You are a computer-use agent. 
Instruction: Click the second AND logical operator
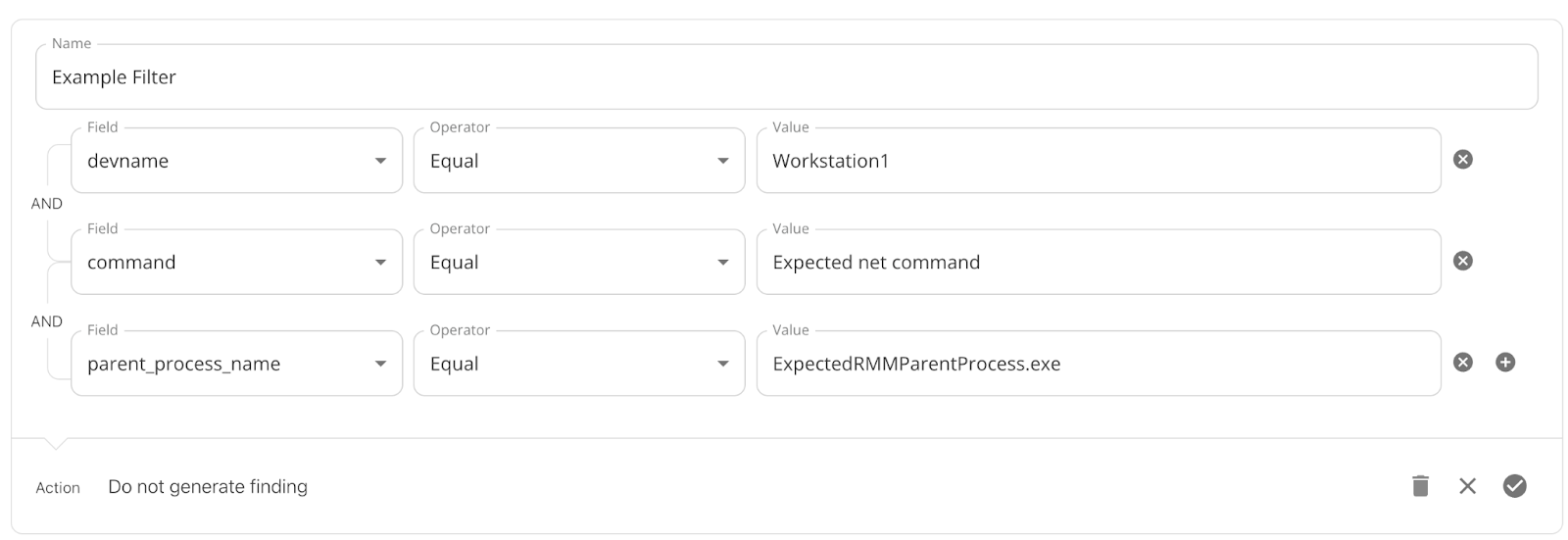pyautogui.click(x=46, y=321)
